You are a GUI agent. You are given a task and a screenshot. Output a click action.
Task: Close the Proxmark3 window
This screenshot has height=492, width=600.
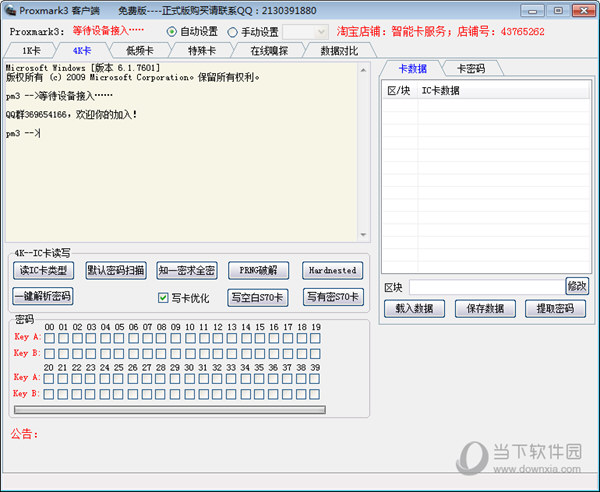584,11
